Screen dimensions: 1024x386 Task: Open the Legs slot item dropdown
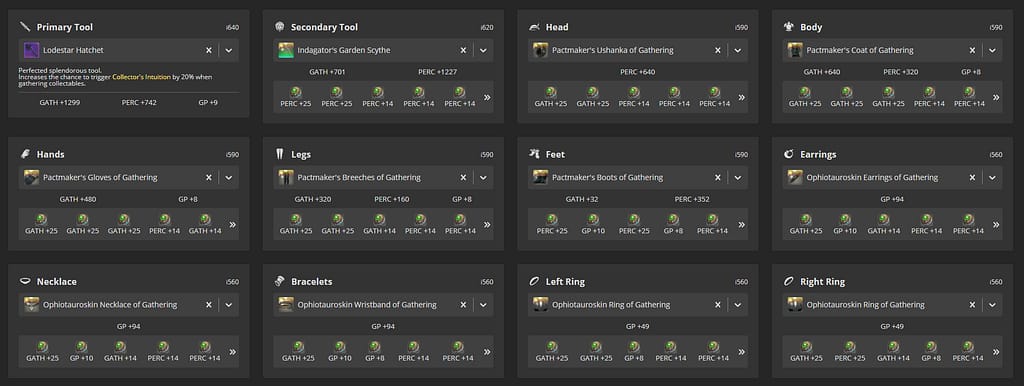point(483,178)
